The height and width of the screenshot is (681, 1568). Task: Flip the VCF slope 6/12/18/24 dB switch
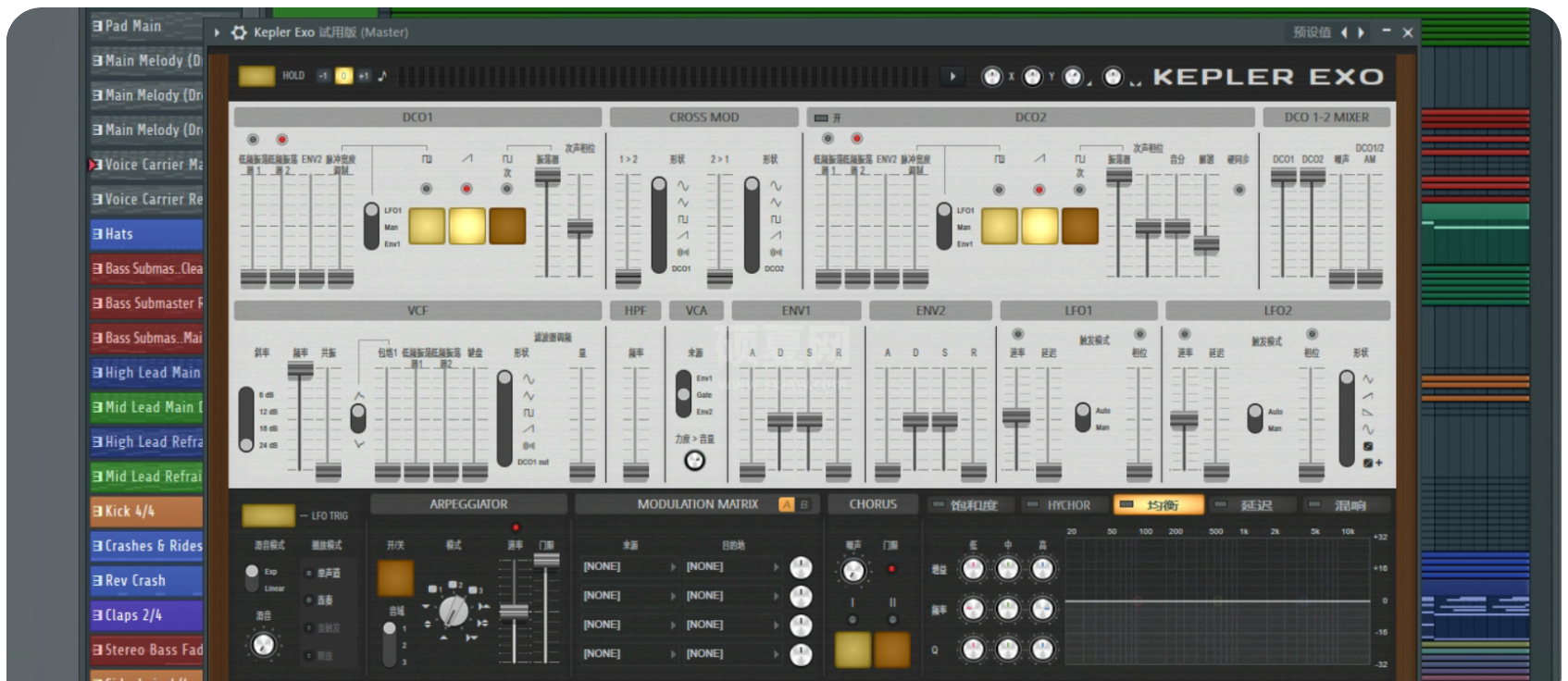(246, 419)
